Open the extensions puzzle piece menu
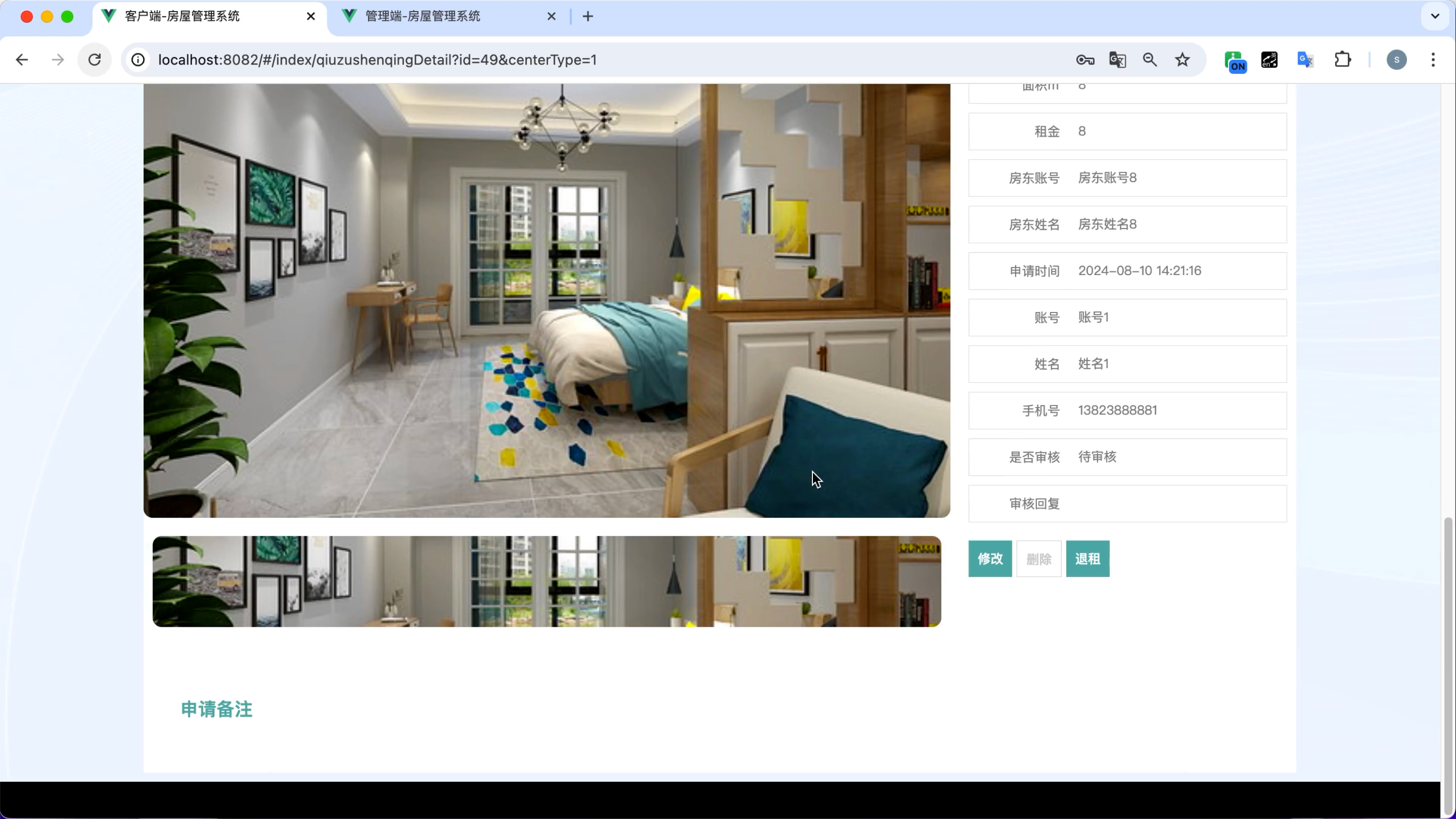Image resolution: width=1456 pixels, height=819 pixels. tap(1343, 60)
